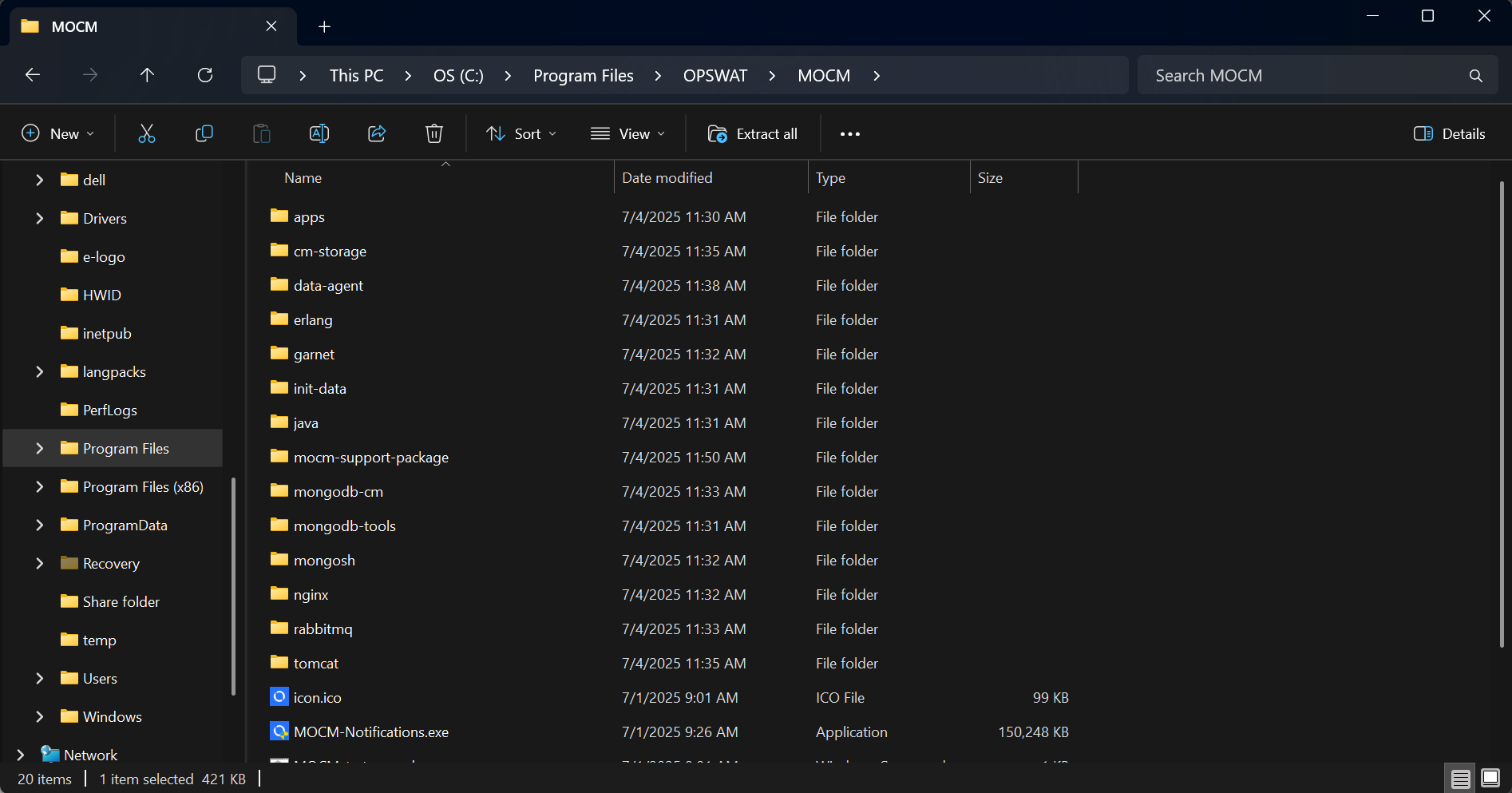This screenshot has height=793, width=1512.
Task: Add a new tab with plus
Action: (324, 26)
